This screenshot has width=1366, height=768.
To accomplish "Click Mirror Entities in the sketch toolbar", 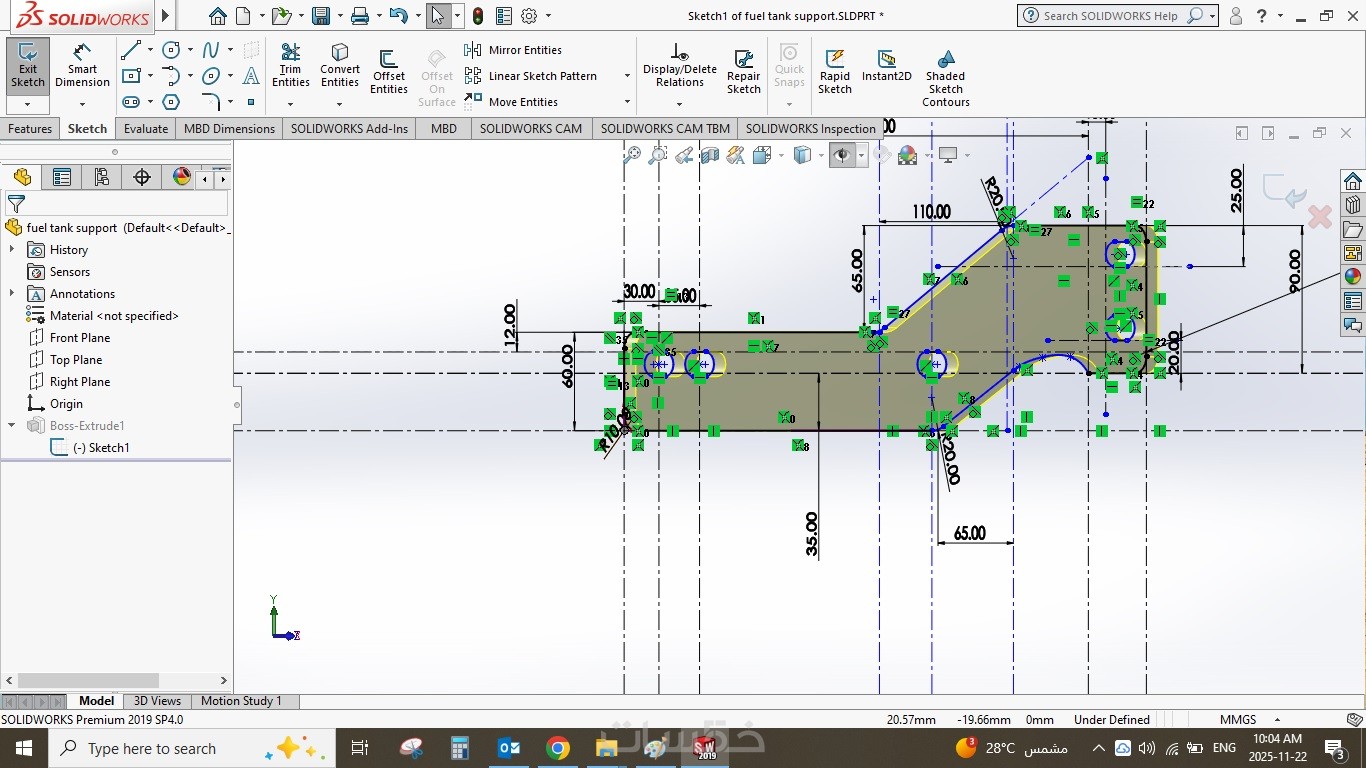I will coord(514,50).
